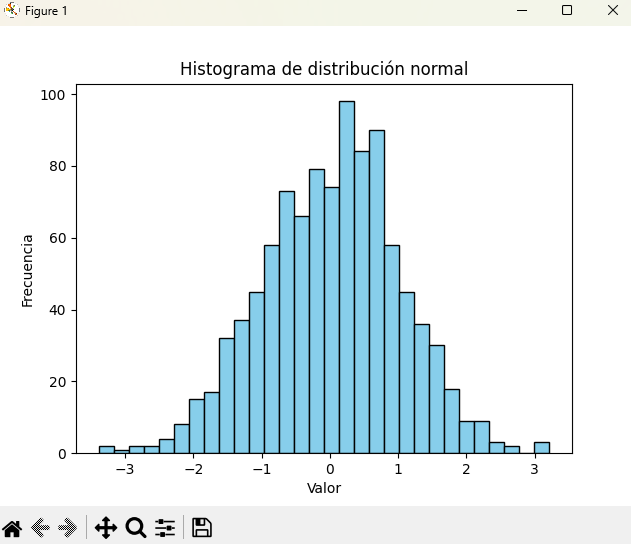
Task: Click the matplotlib icon in the title bar
Action: coord(12,10)
